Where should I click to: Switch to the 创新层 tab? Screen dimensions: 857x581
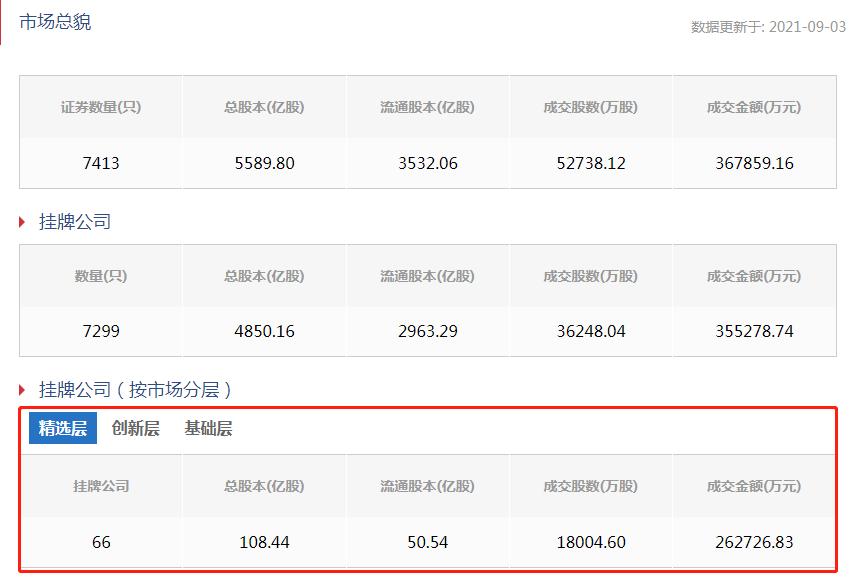(135, 429)
